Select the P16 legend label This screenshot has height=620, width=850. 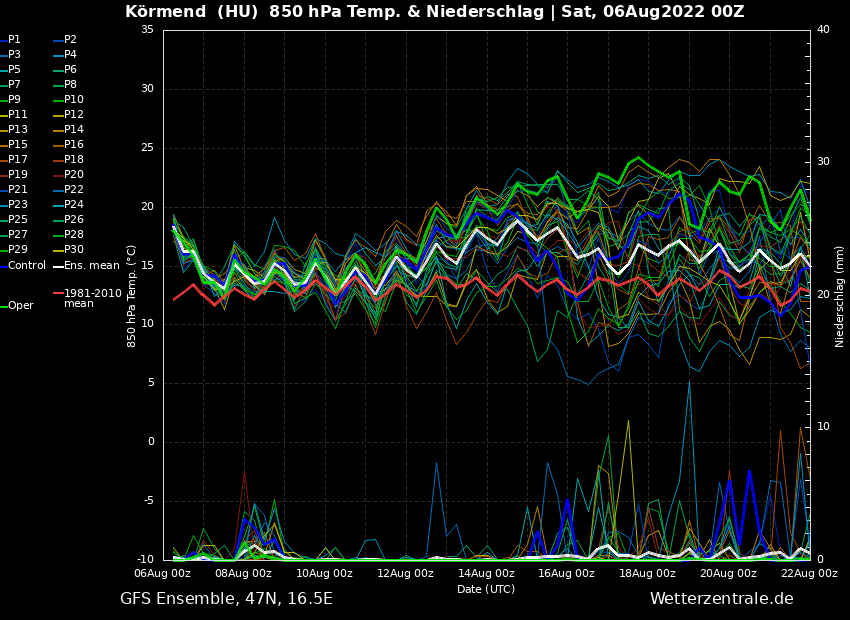(x=74, y=145)
